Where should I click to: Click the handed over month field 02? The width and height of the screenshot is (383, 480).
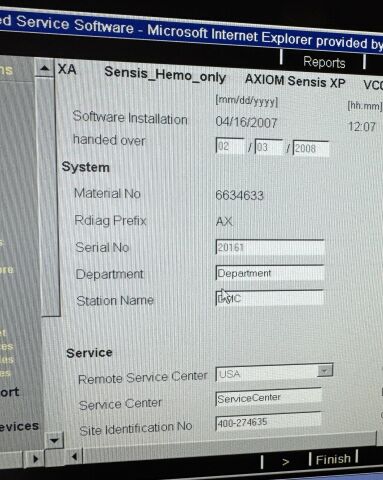click(230, 146)
